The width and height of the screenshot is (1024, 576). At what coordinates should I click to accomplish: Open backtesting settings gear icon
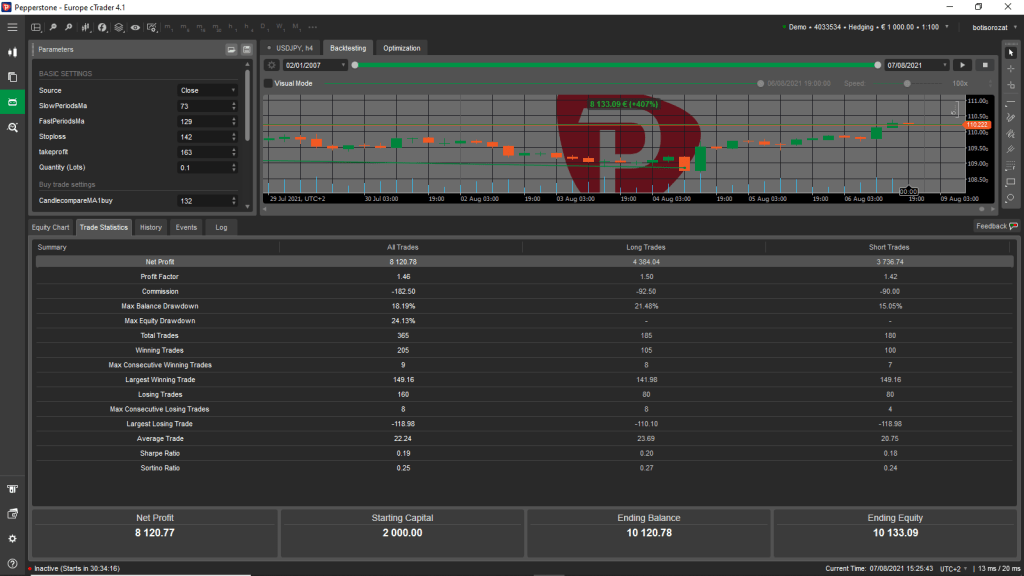point(270,65)
